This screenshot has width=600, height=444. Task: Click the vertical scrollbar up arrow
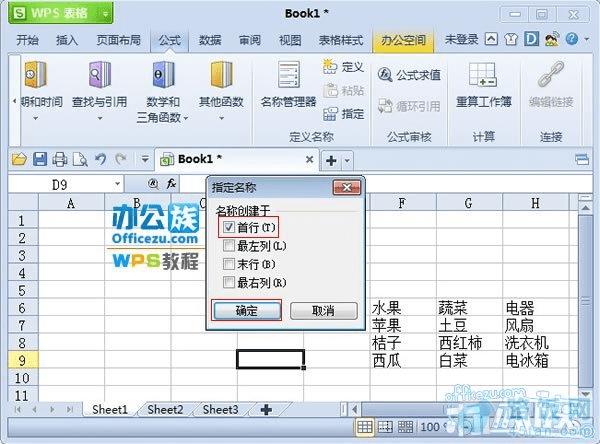pyautogui.click(x=585, y=208)
